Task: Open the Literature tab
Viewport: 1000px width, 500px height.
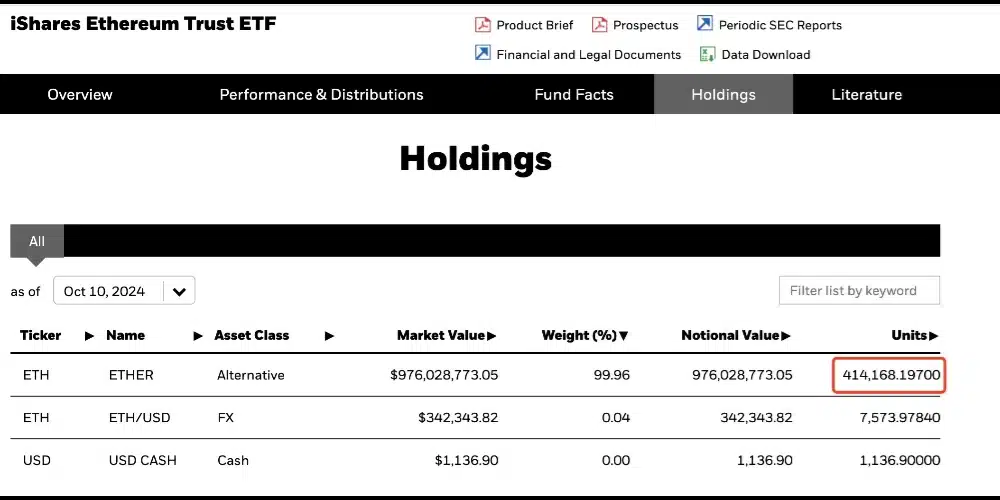Action: point(866,95)
